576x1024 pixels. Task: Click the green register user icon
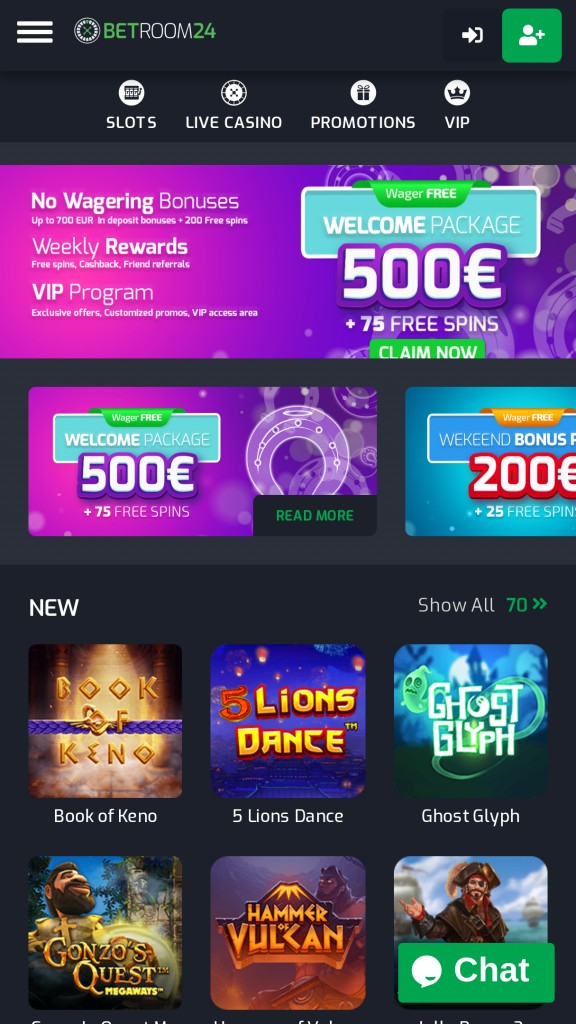point(532,35)
